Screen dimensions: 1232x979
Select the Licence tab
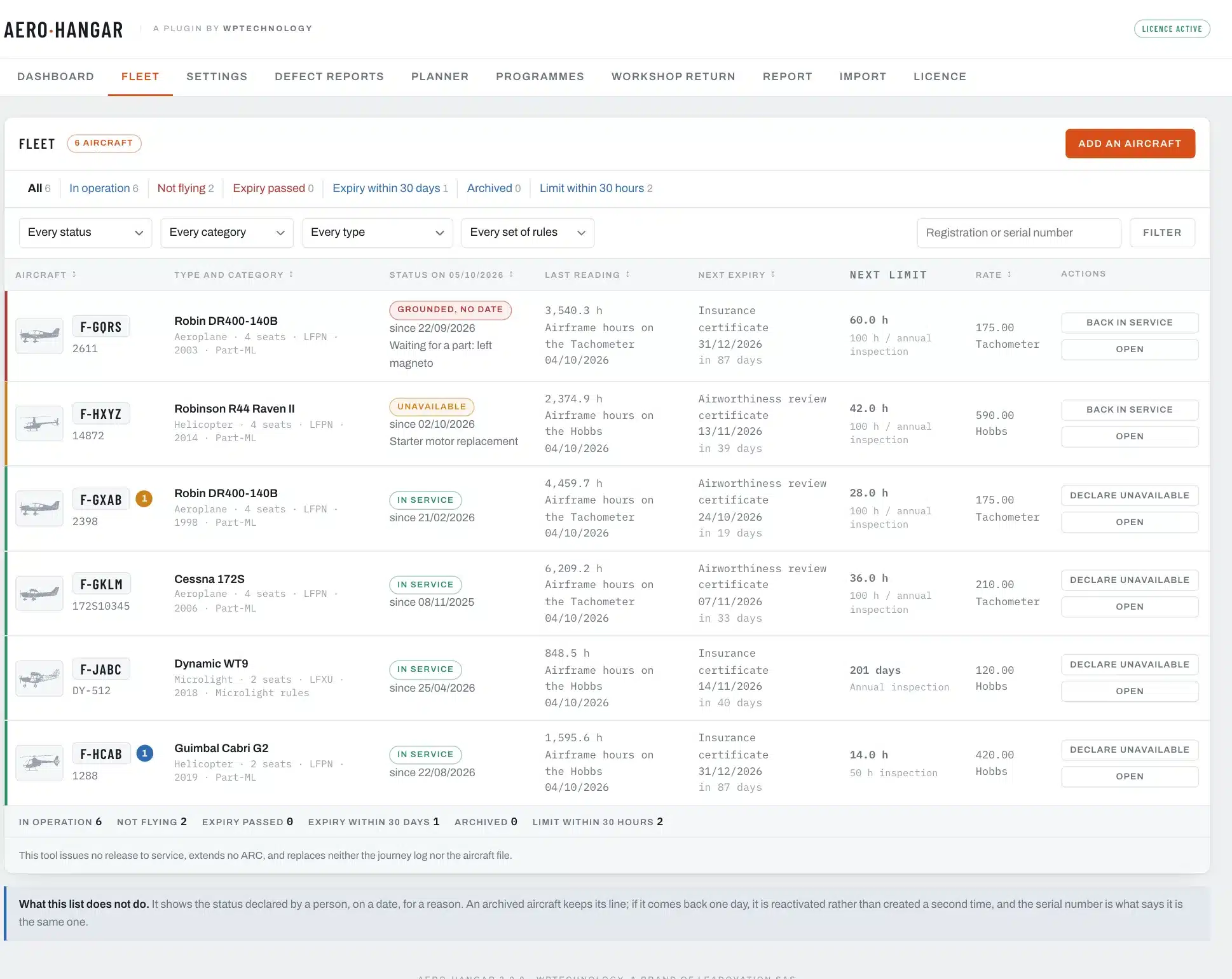[940, 77]
